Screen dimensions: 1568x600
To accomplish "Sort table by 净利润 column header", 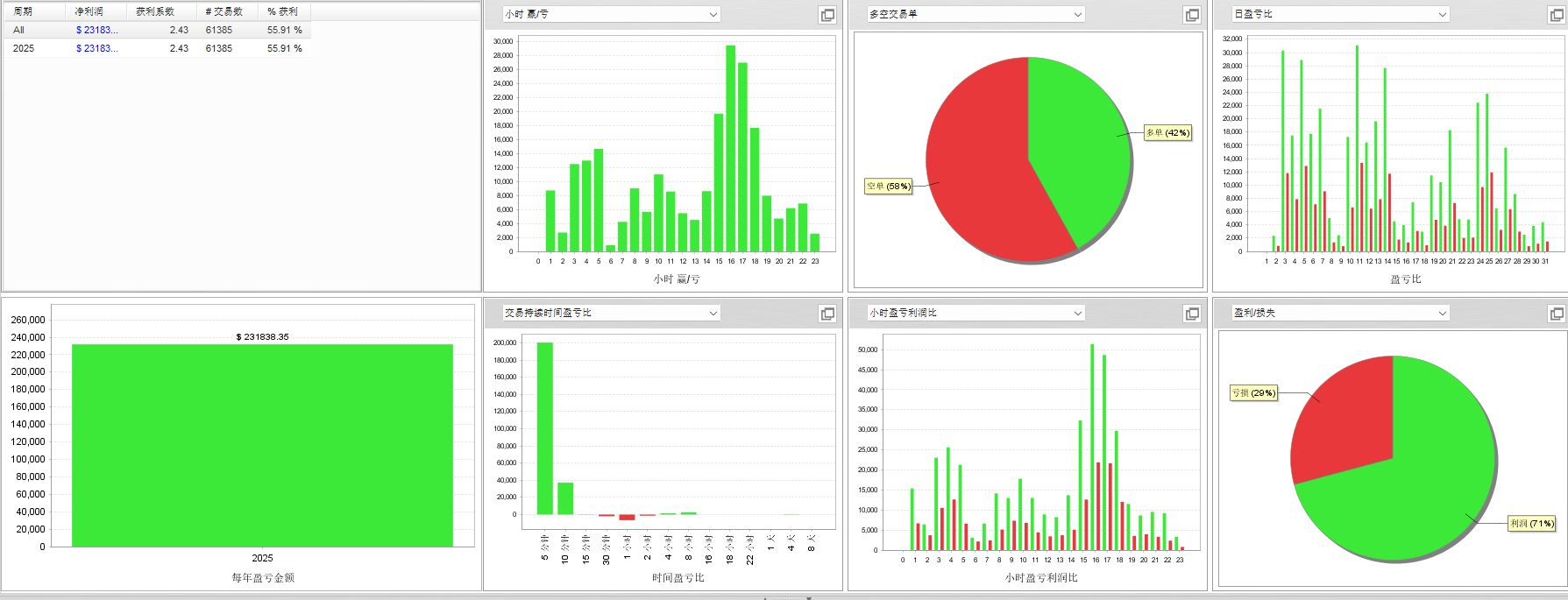I will click(x=89, y=11).
